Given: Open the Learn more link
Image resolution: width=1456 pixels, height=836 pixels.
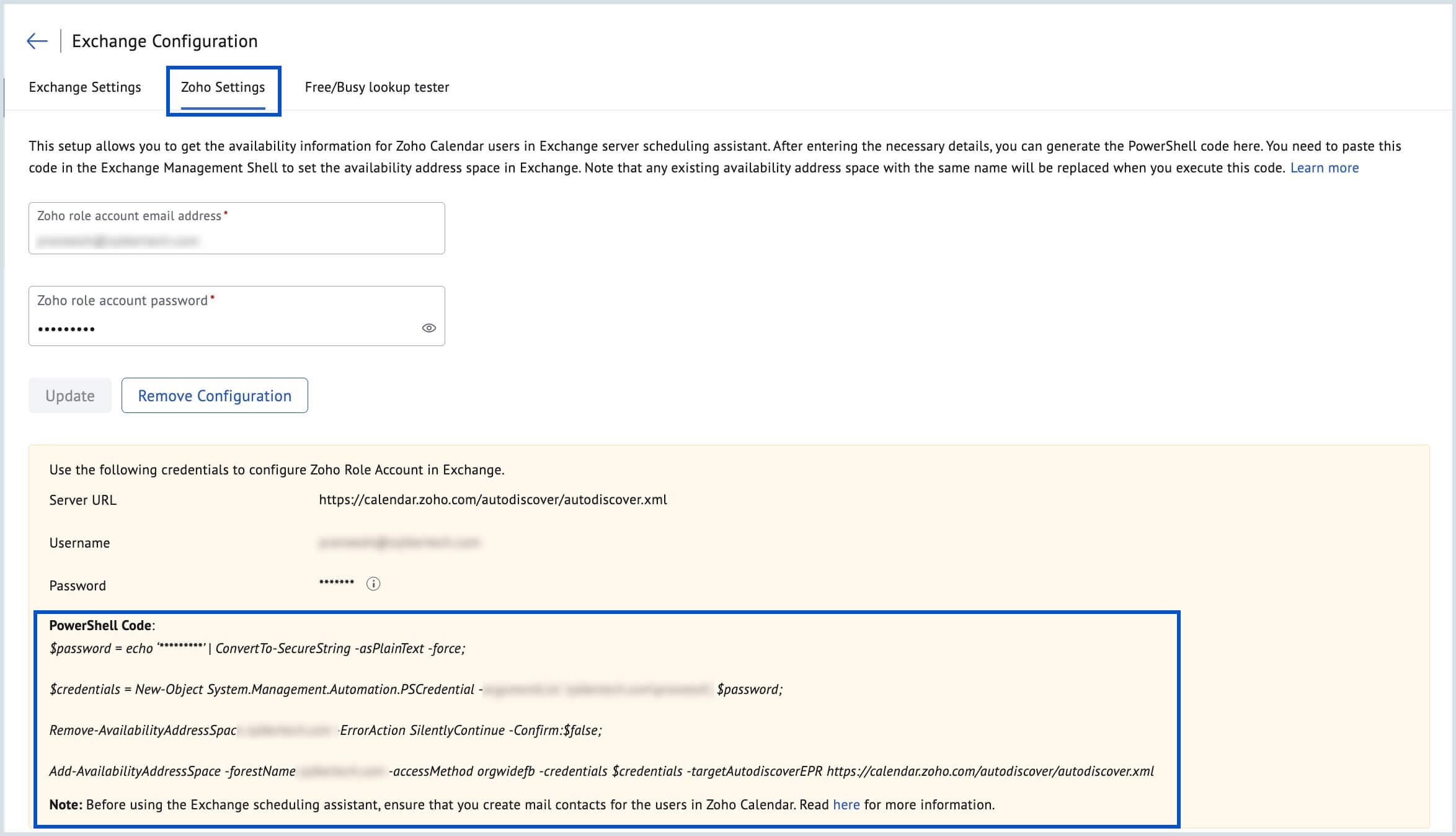Looking at the screenshot, I should click(x=1325, y=167).
